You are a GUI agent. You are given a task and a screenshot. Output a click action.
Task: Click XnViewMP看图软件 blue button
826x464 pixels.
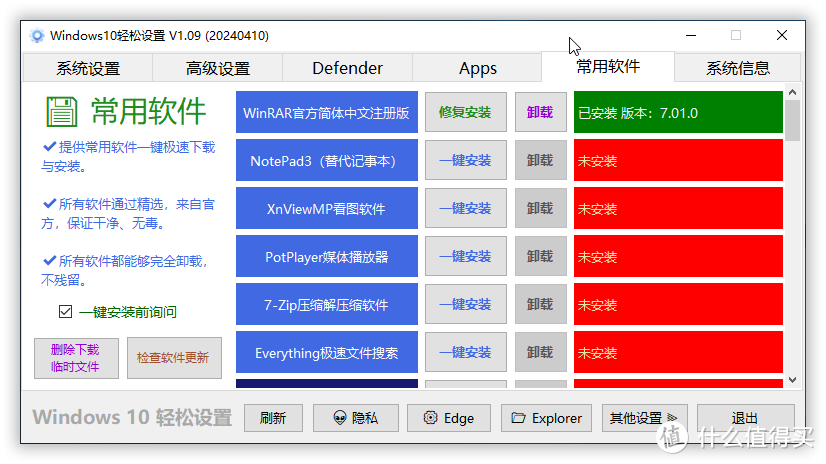tap(327, 208)
